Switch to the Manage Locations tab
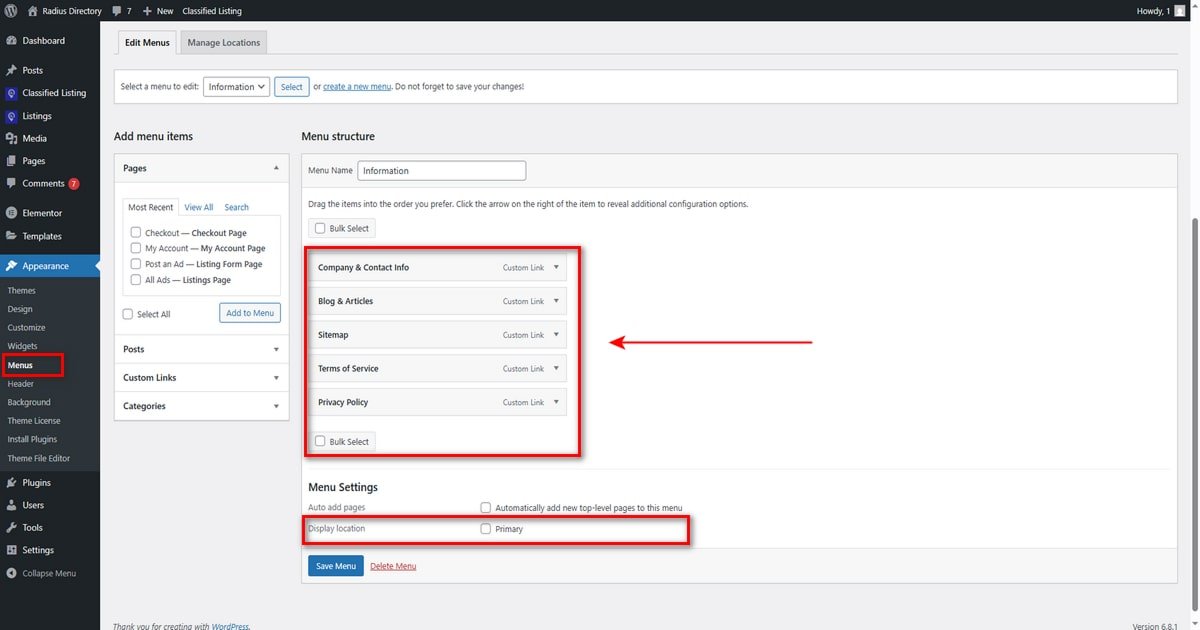The image size is (1200, 630). tap(224, 43)
